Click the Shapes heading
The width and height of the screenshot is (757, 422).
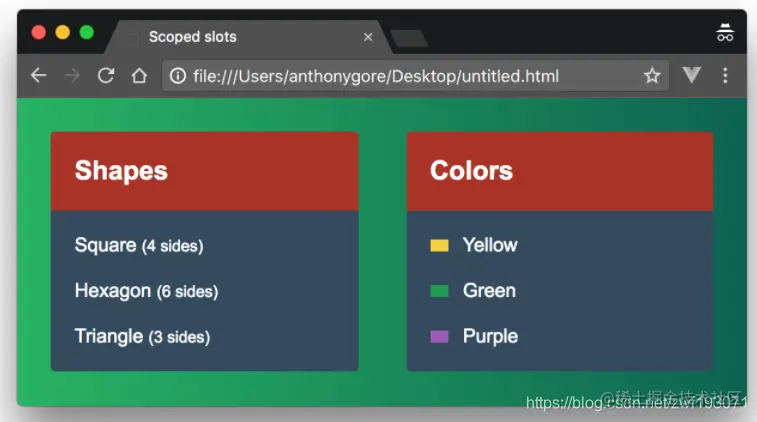121,171
